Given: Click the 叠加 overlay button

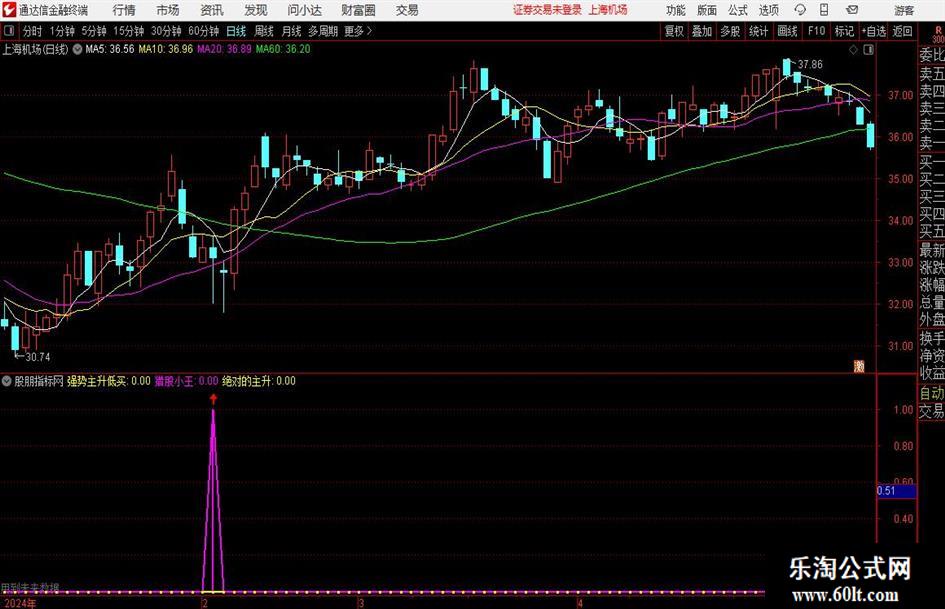Looking at the screenshot, I should tap(702, 31).
